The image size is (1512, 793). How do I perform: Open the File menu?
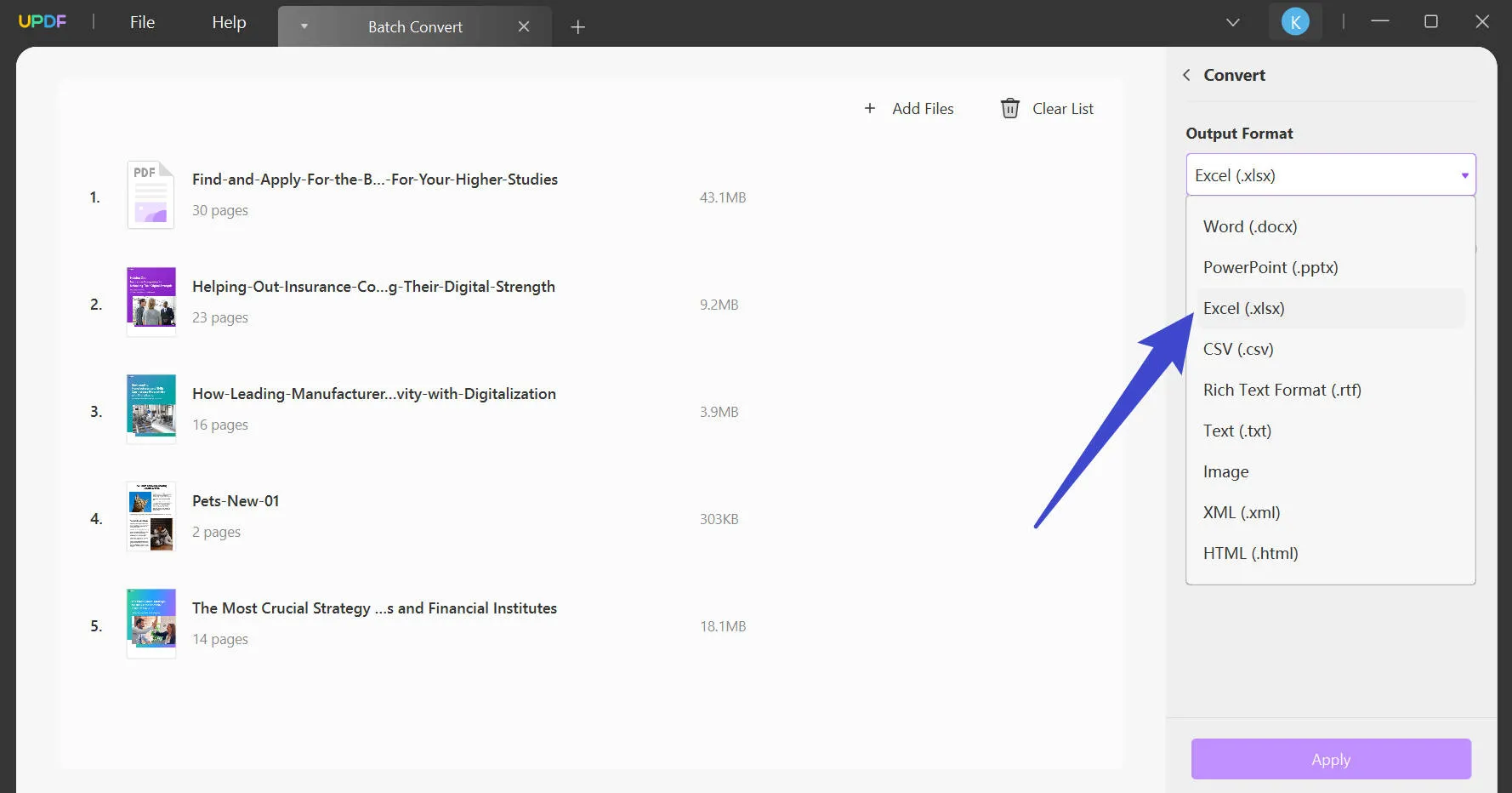pyautogui.click(x=142, y=22)
